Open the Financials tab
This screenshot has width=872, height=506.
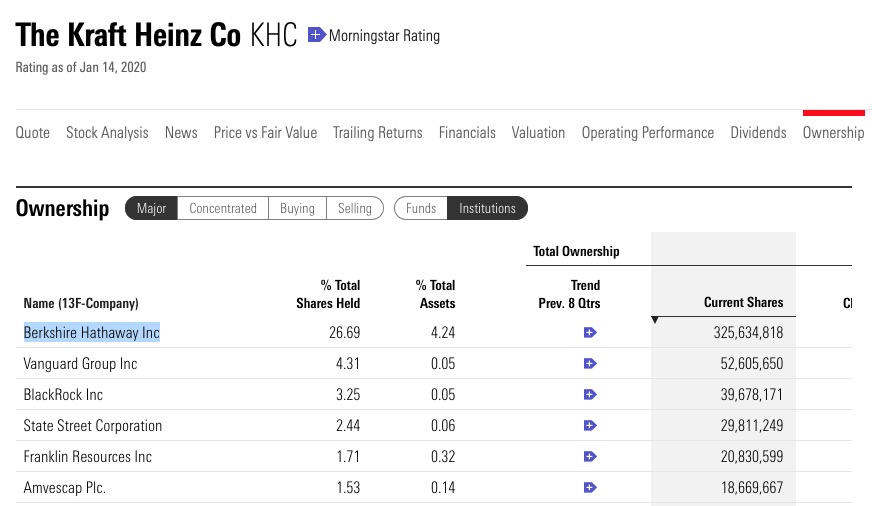coord(467,132)
